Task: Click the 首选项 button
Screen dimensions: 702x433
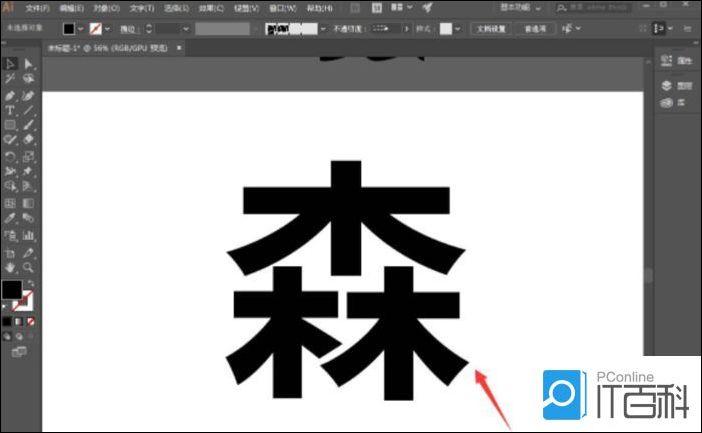Action: [x=535, y=29]
